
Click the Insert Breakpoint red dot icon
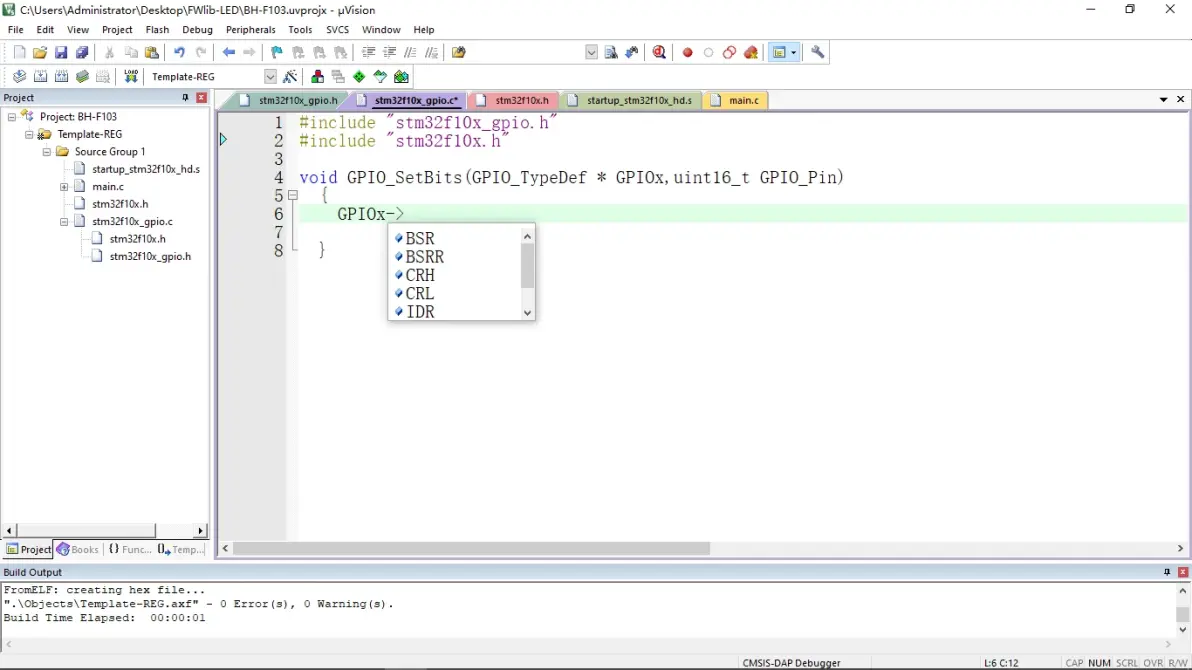tap(688, 53)
